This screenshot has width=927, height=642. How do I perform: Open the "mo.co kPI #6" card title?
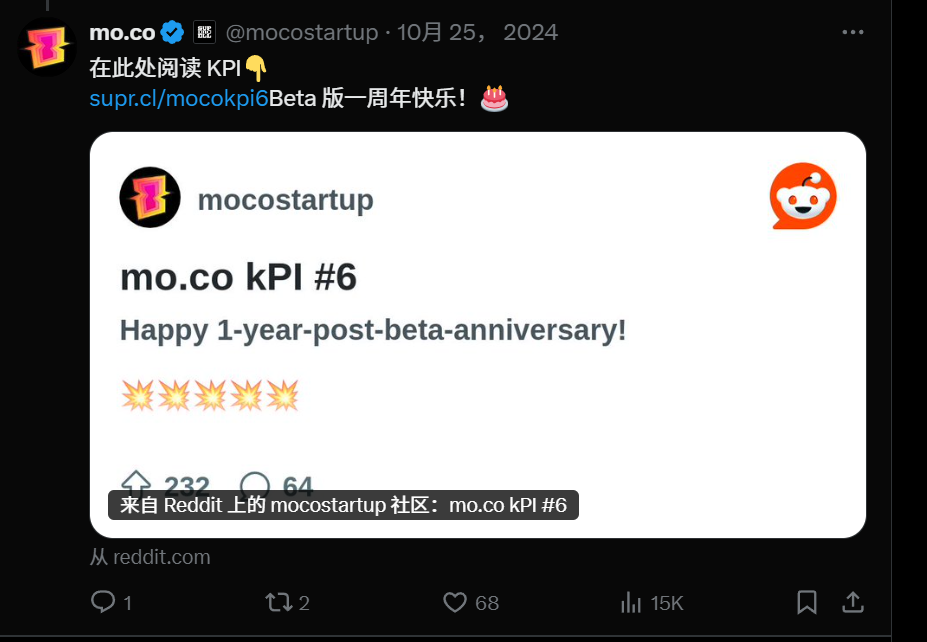tap(238, 278)
